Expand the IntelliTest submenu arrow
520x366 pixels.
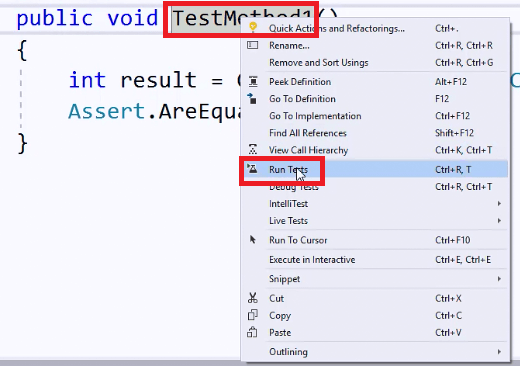pos(499,203)
